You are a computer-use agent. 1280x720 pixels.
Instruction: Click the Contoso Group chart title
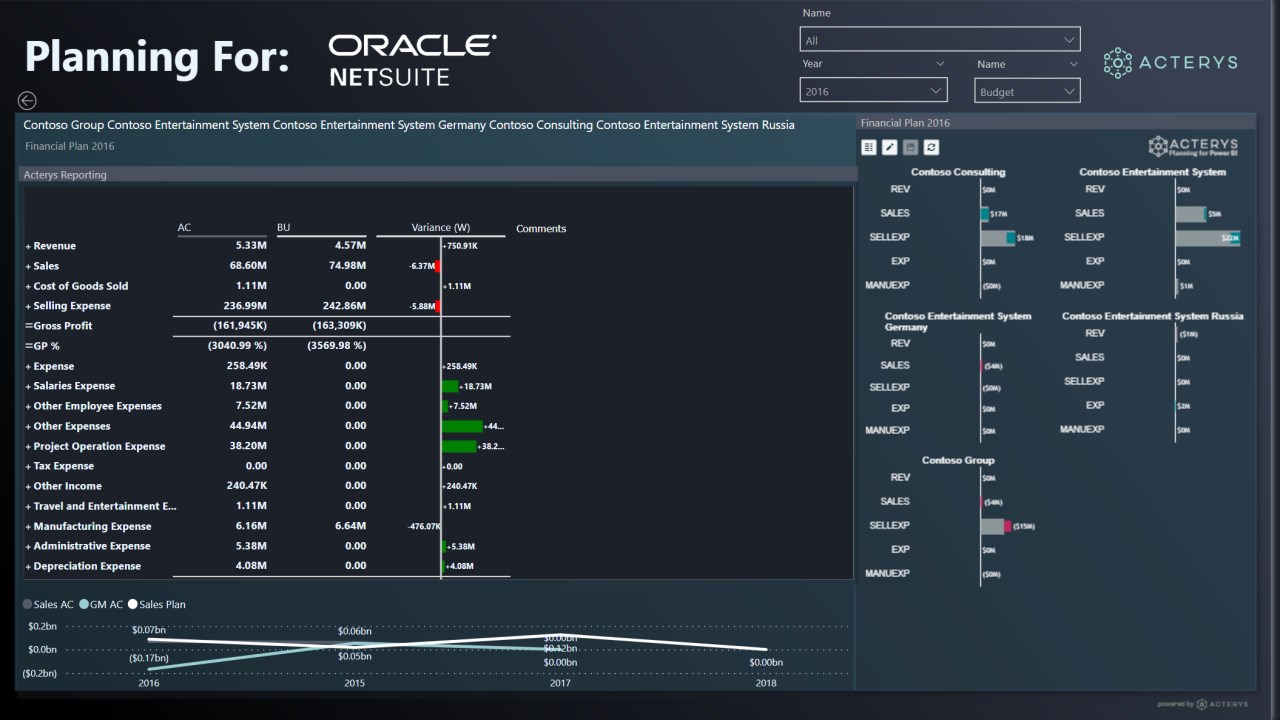pyautogui.click(x=958, y=460)
